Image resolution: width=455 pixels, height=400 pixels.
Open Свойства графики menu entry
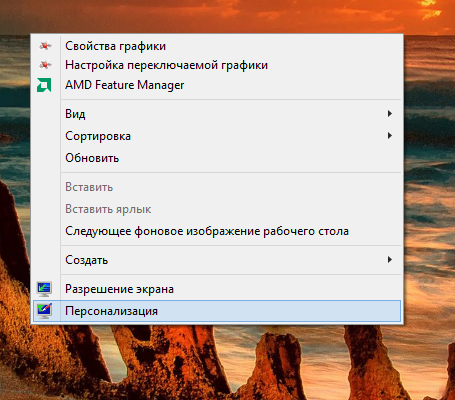(217, 46)
